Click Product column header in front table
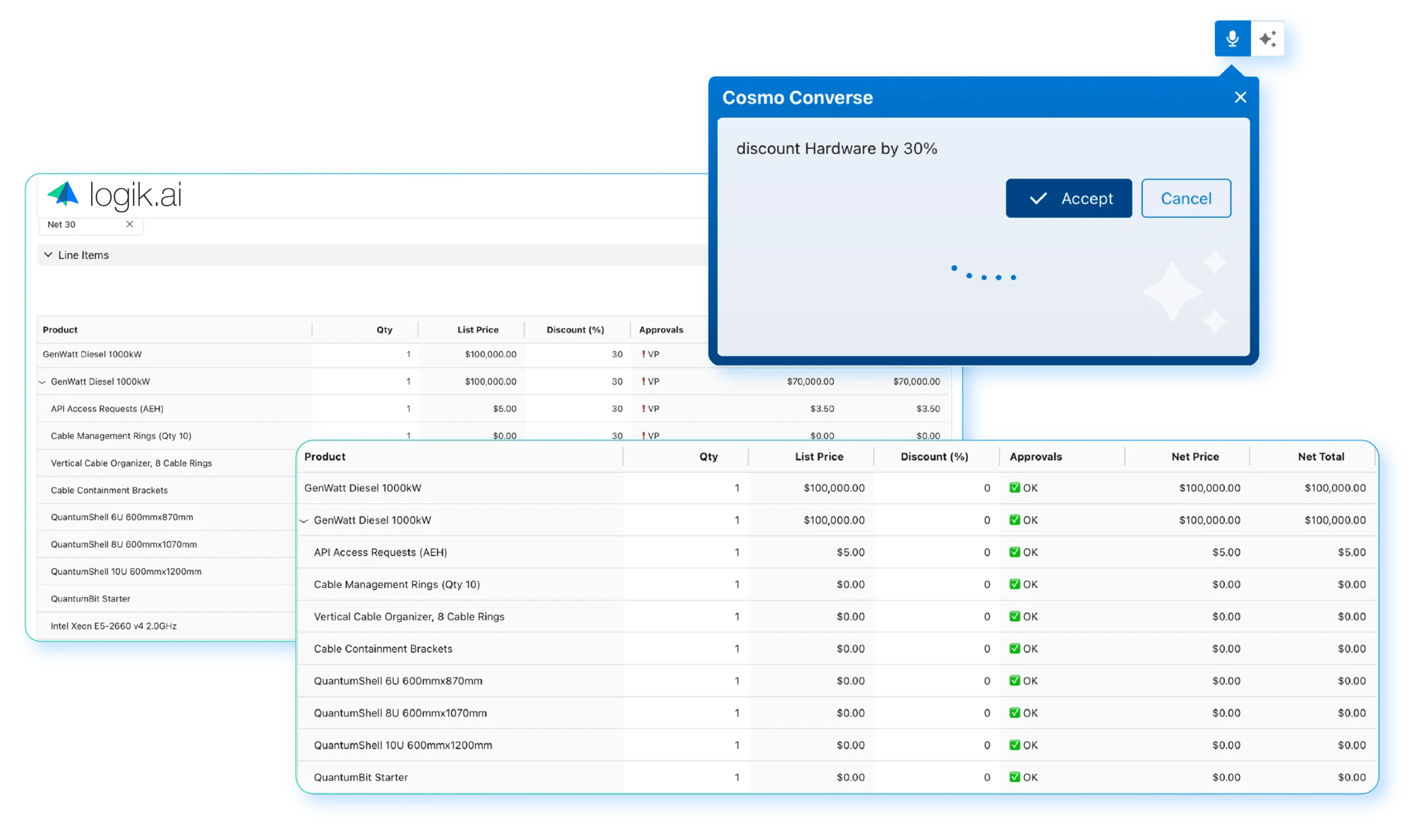1412x840 pixels. (x=325, y=457)
